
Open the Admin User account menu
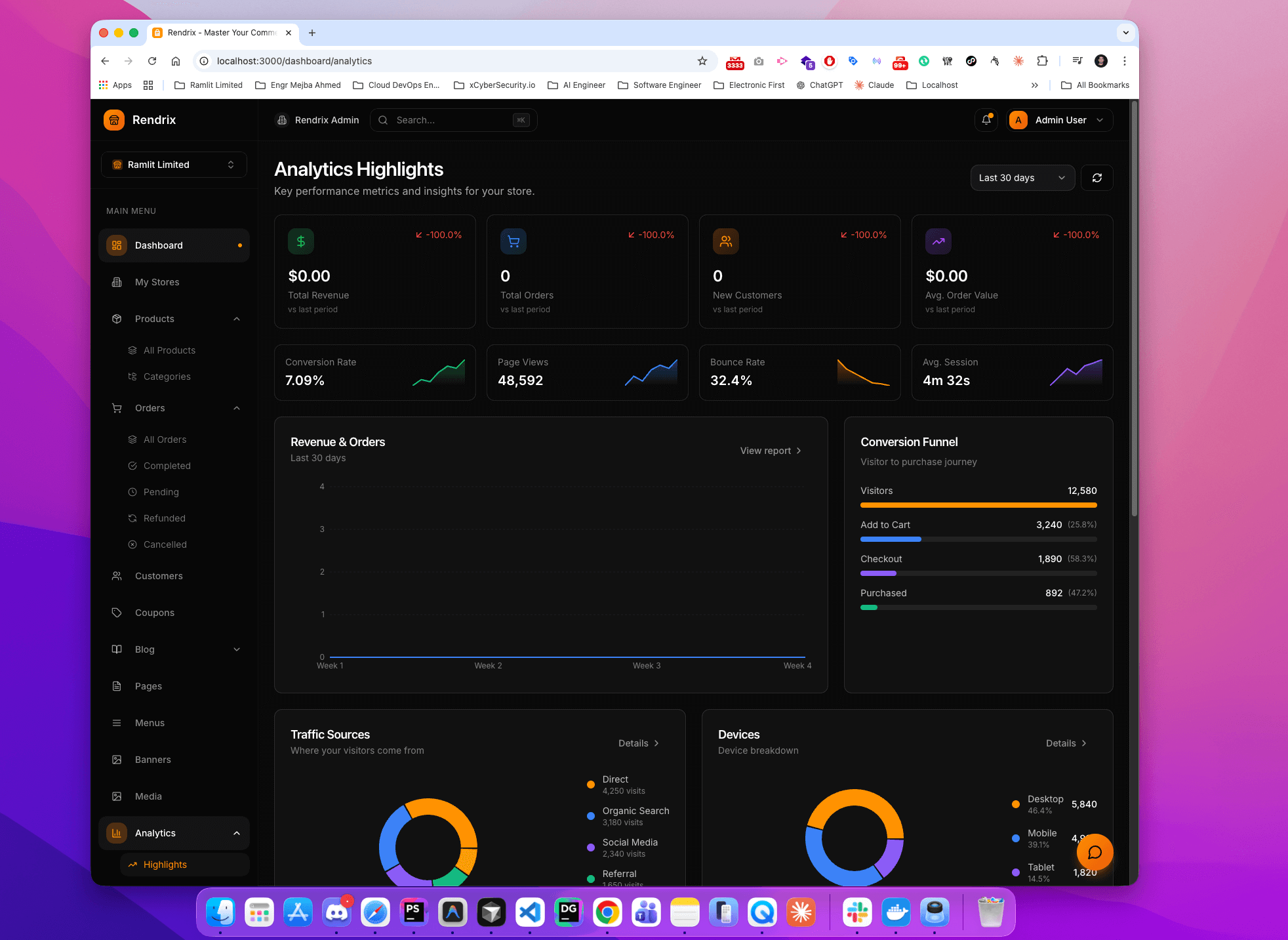click(x=1058, y=119)
